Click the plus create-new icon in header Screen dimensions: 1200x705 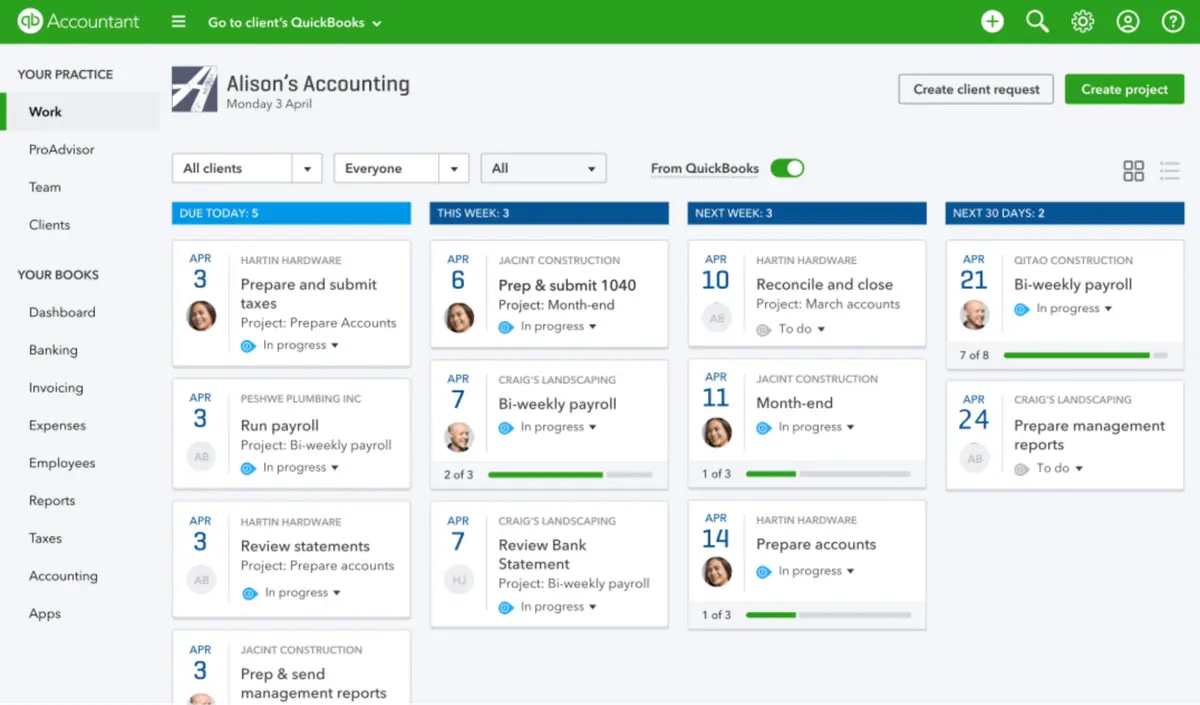point(992,21)
